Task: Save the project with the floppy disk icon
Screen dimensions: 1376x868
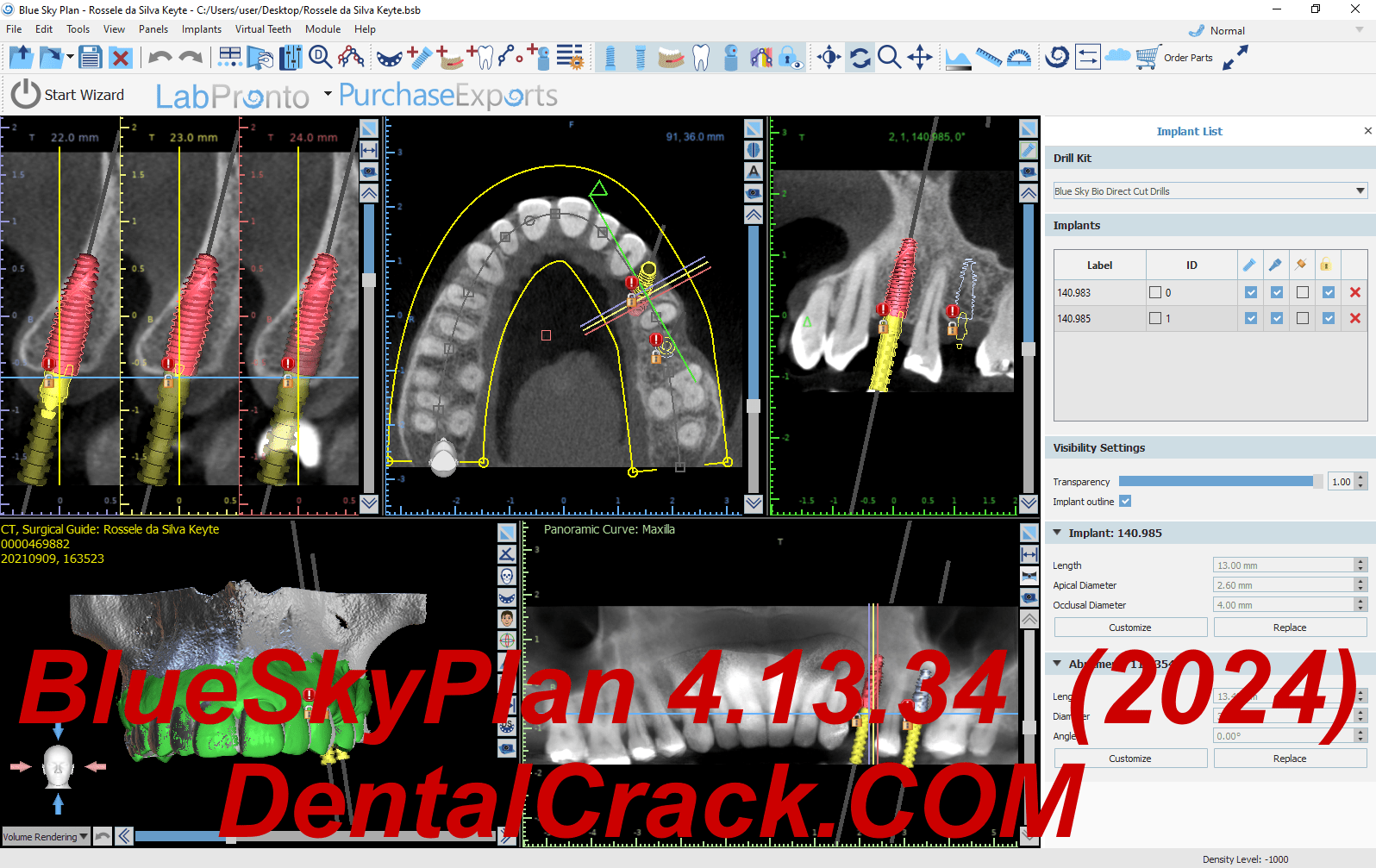Action: pos(90,58)
